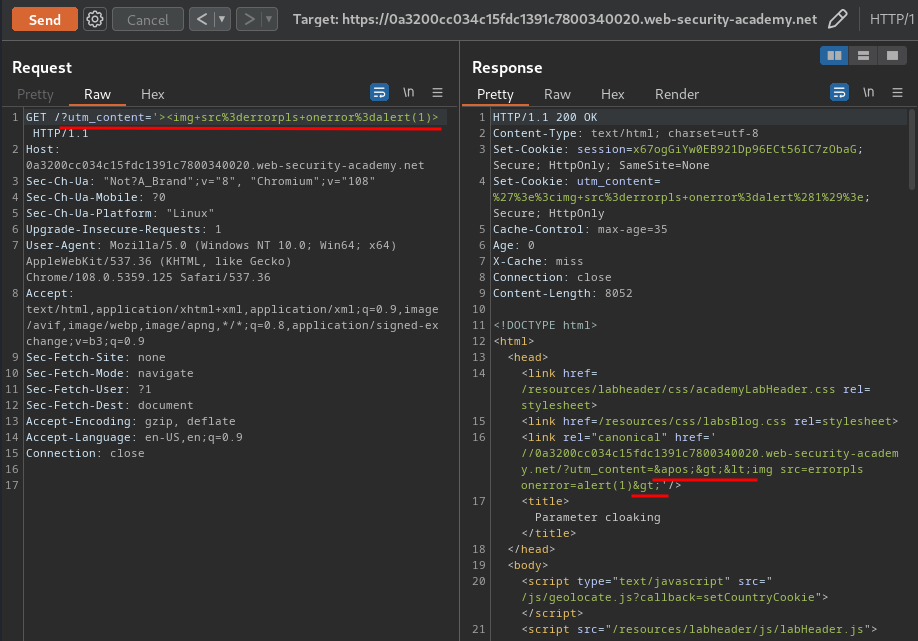Click the Host header value in request
Image resolution: width=918 pixels, height=641 pixels.
coord(225,165)
